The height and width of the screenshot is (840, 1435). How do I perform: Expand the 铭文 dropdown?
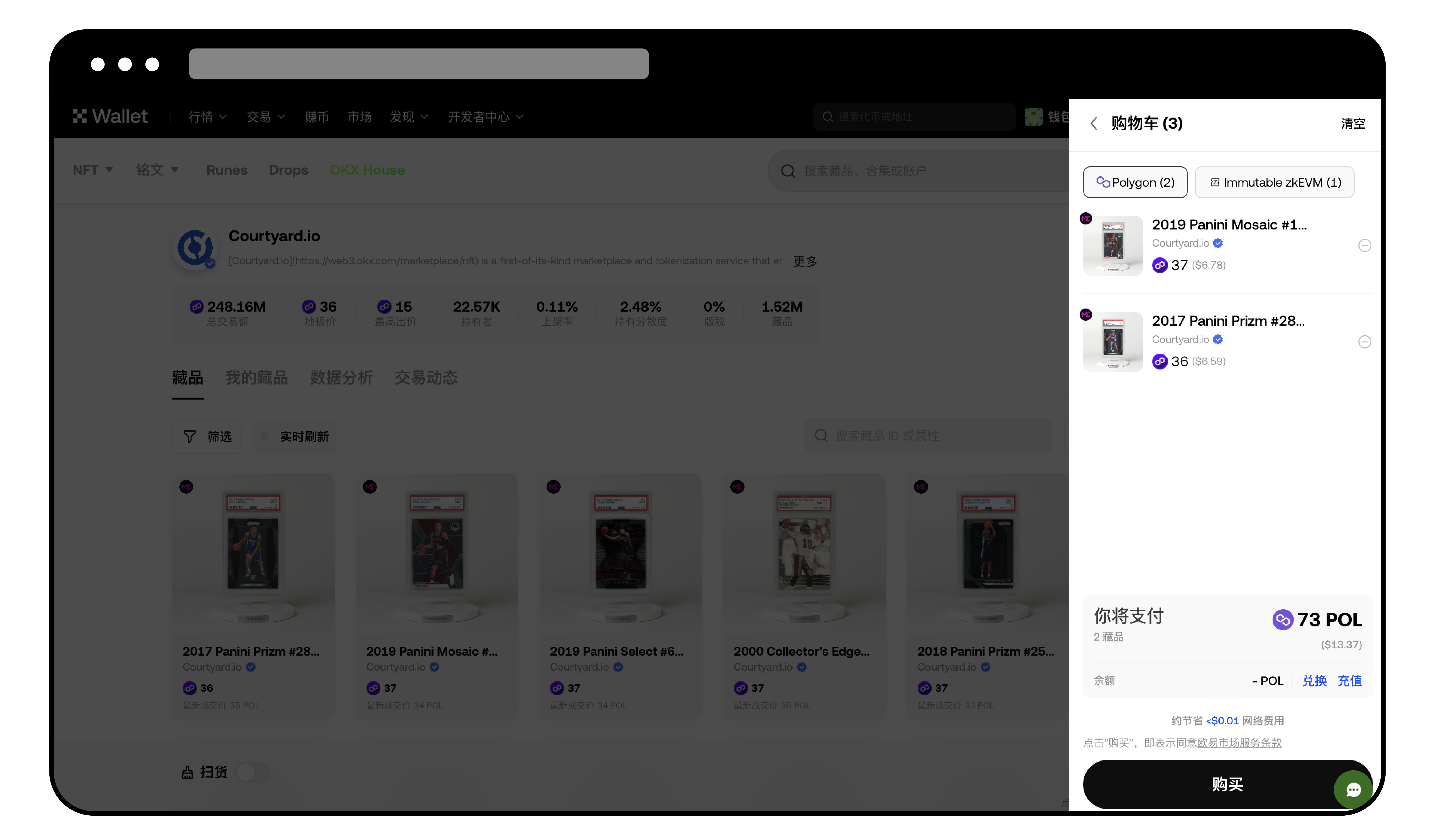(157, 170)
